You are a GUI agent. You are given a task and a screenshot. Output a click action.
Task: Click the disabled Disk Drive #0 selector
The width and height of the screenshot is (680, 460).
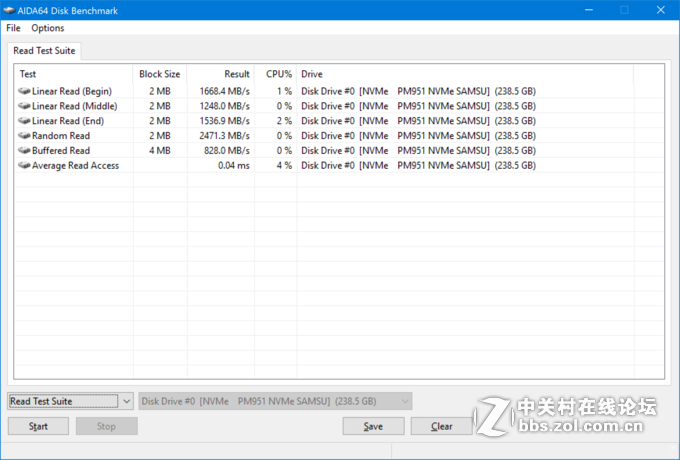click(275, 401)
